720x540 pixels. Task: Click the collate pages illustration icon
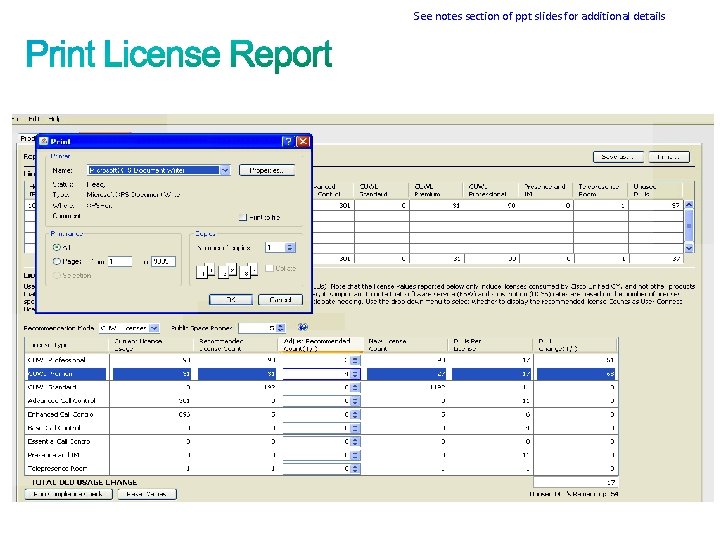click(x=227, y=270)
